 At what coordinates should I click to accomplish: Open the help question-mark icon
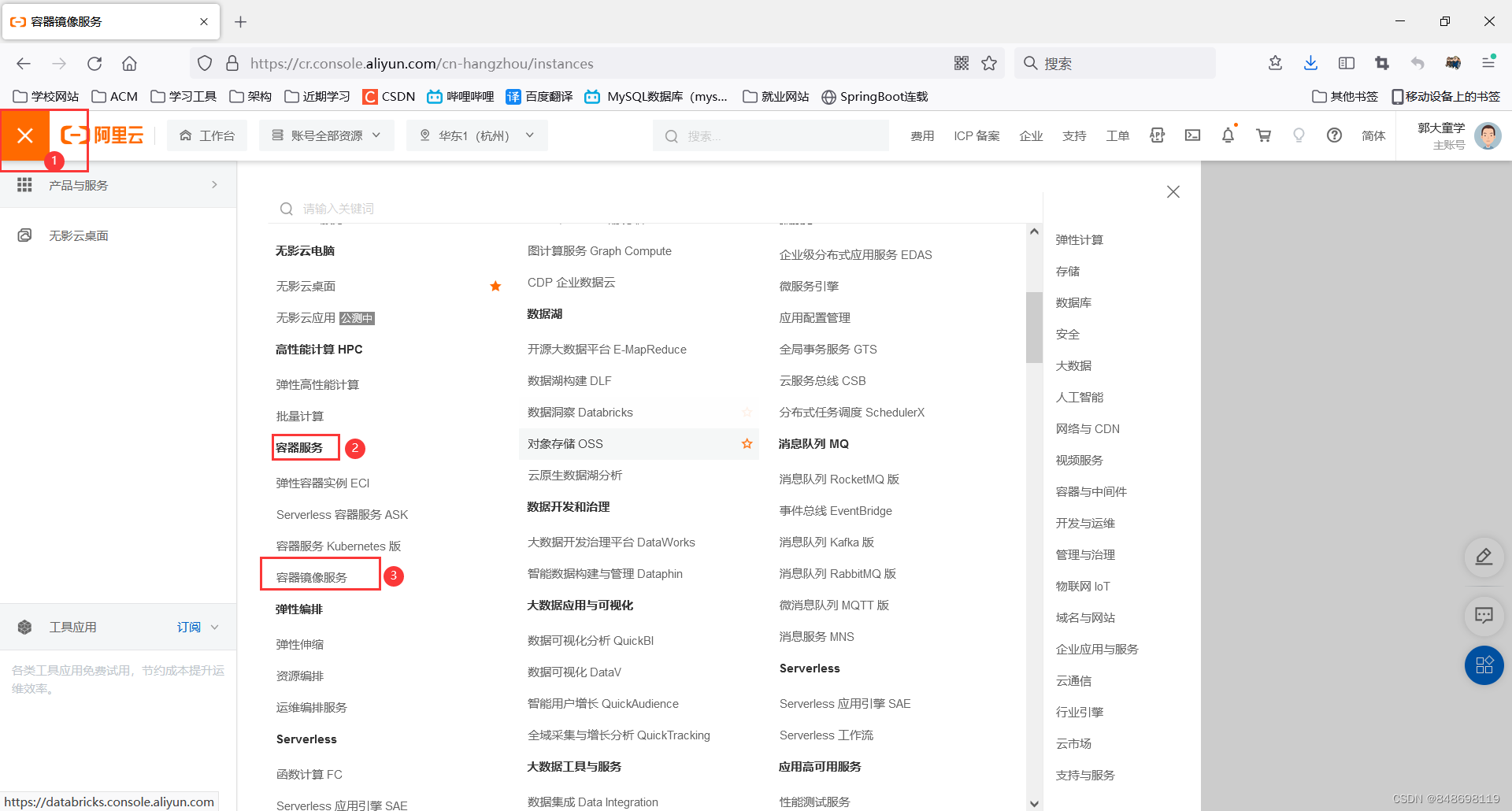point(1334,135)
